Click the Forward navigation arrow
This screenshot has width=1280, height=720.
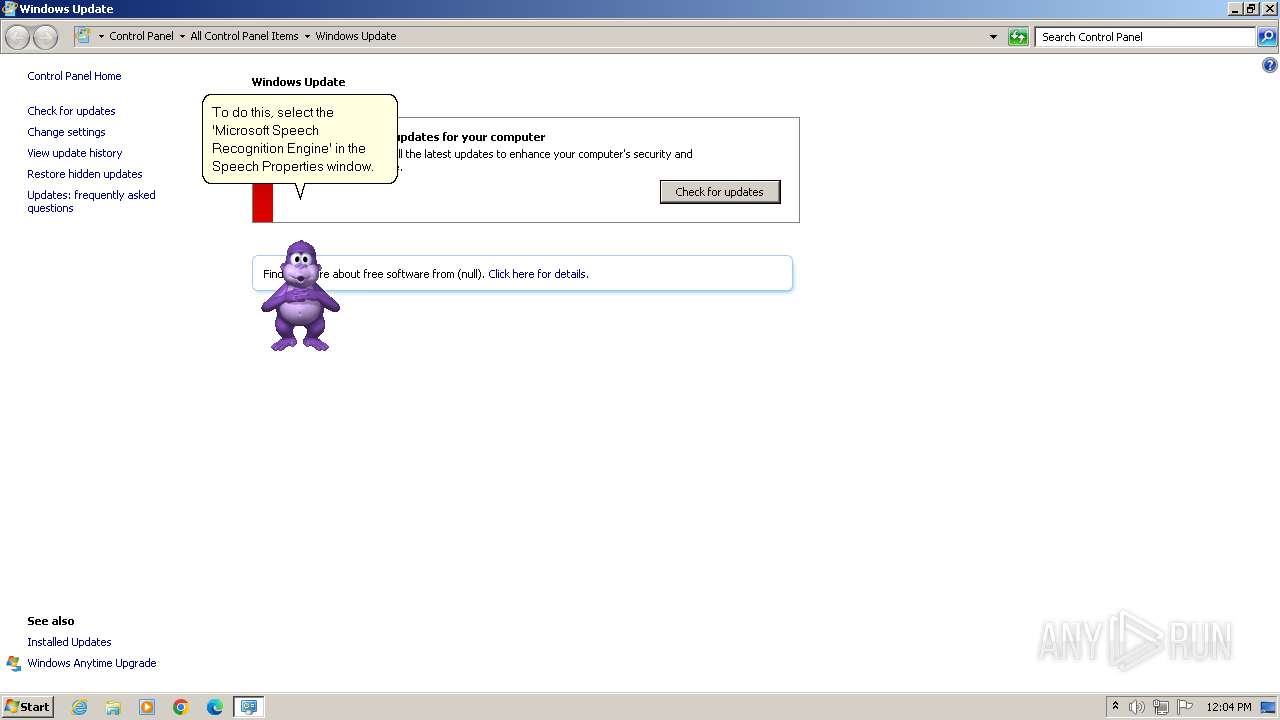(x=45, y=37)
